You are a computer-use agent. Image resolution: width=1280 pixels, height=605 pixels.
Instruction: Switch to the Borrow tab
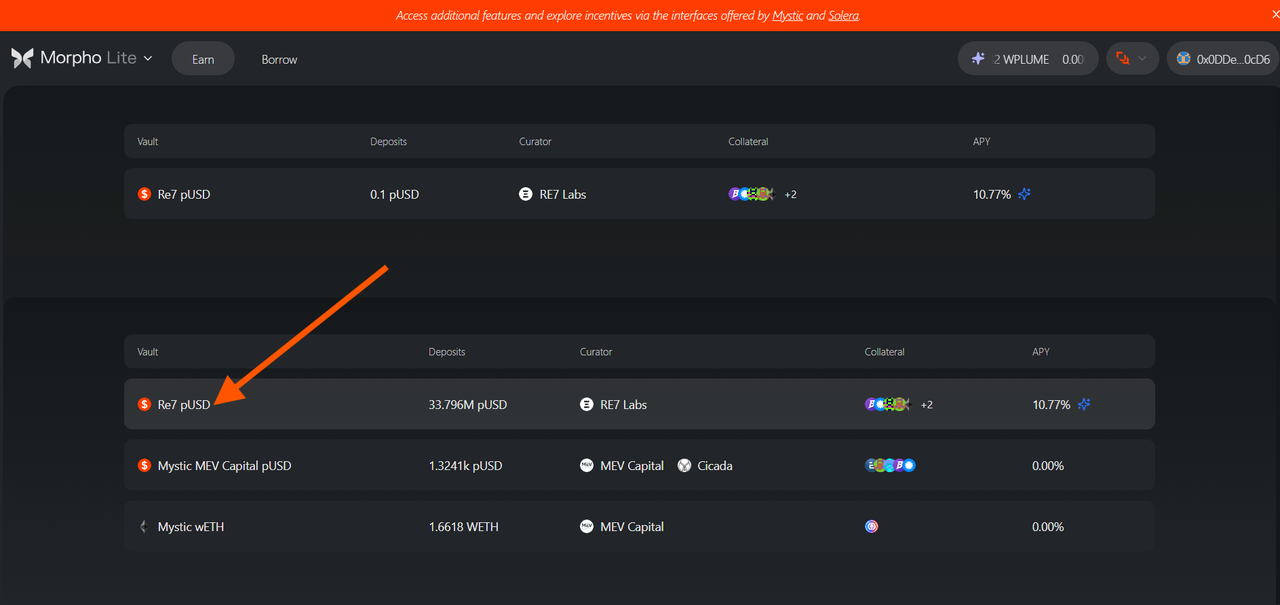[279, 59]
